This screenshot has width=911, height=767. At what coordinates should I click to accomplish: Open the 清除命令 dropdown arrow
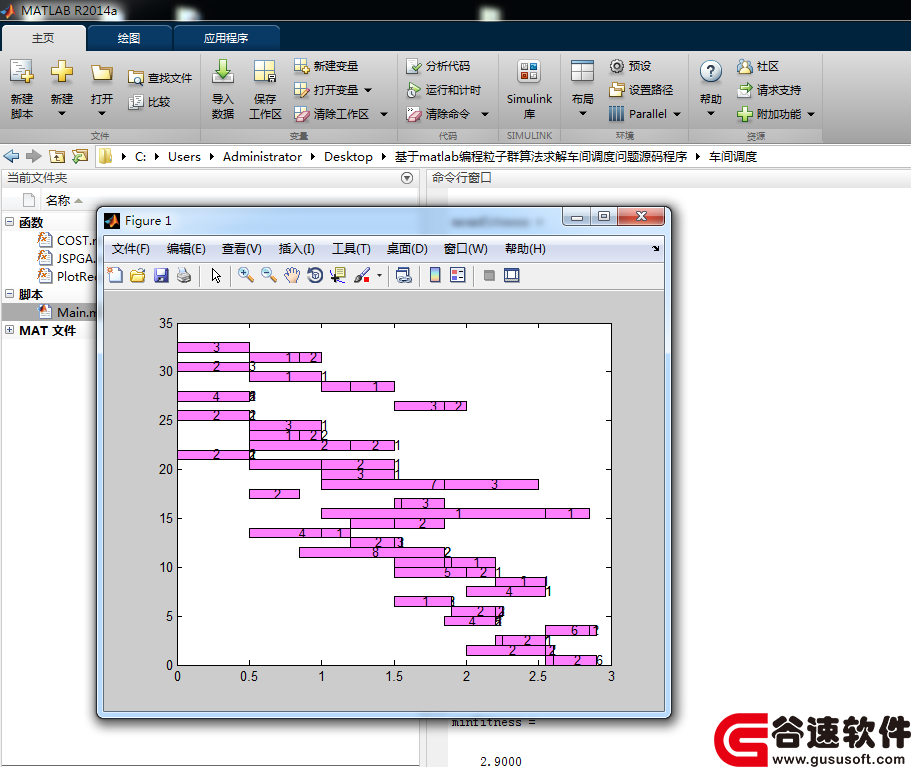coord(485,114)
